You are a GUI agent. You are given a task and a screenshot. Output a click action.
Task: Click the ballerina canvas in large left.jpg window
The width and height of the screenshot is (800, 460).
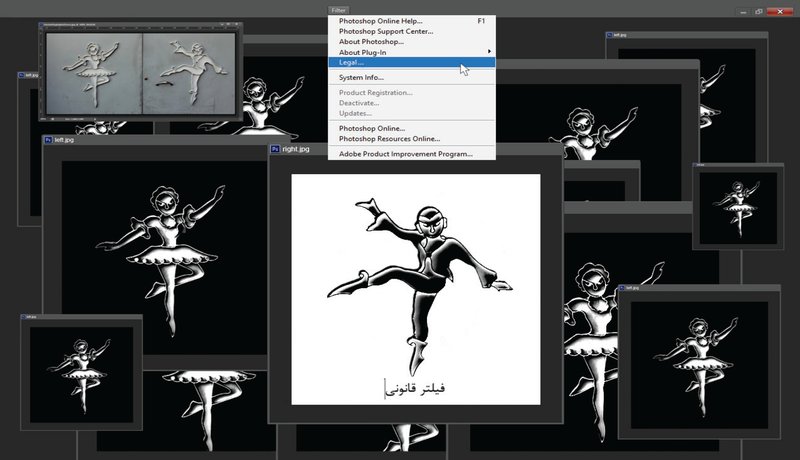(x=164, y=258)
